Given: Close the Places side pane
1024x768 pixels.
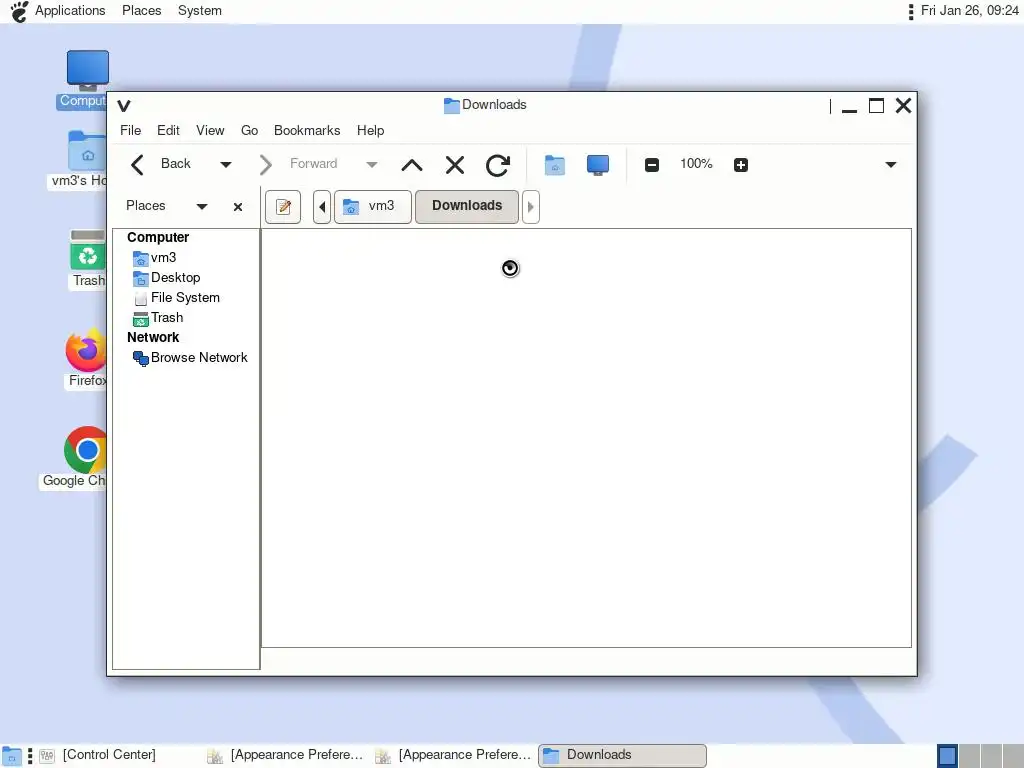Looking at the screenshot, I should (x=238, y=207).
